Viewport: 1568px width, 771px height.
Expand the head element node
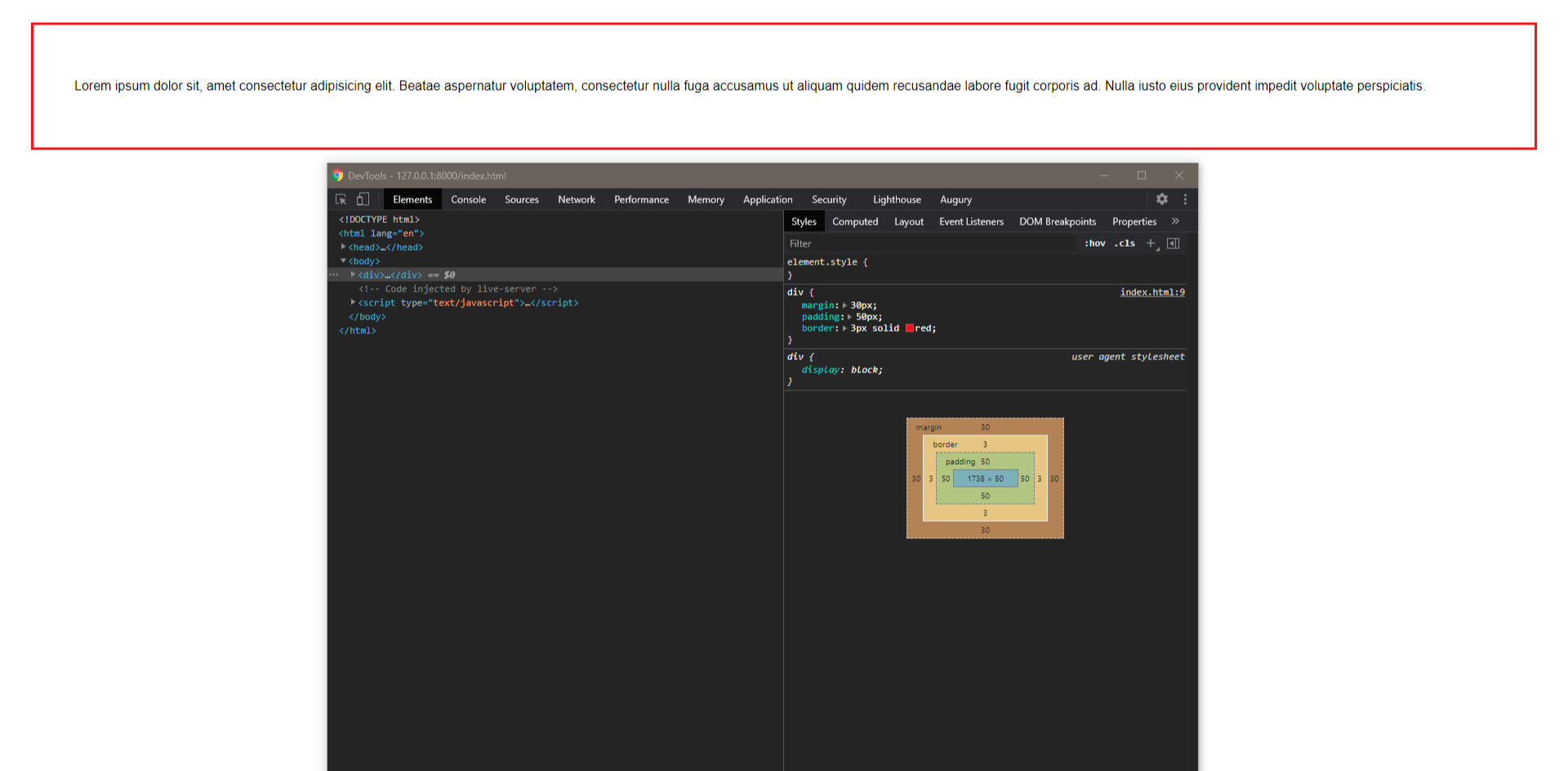[343, 247]
